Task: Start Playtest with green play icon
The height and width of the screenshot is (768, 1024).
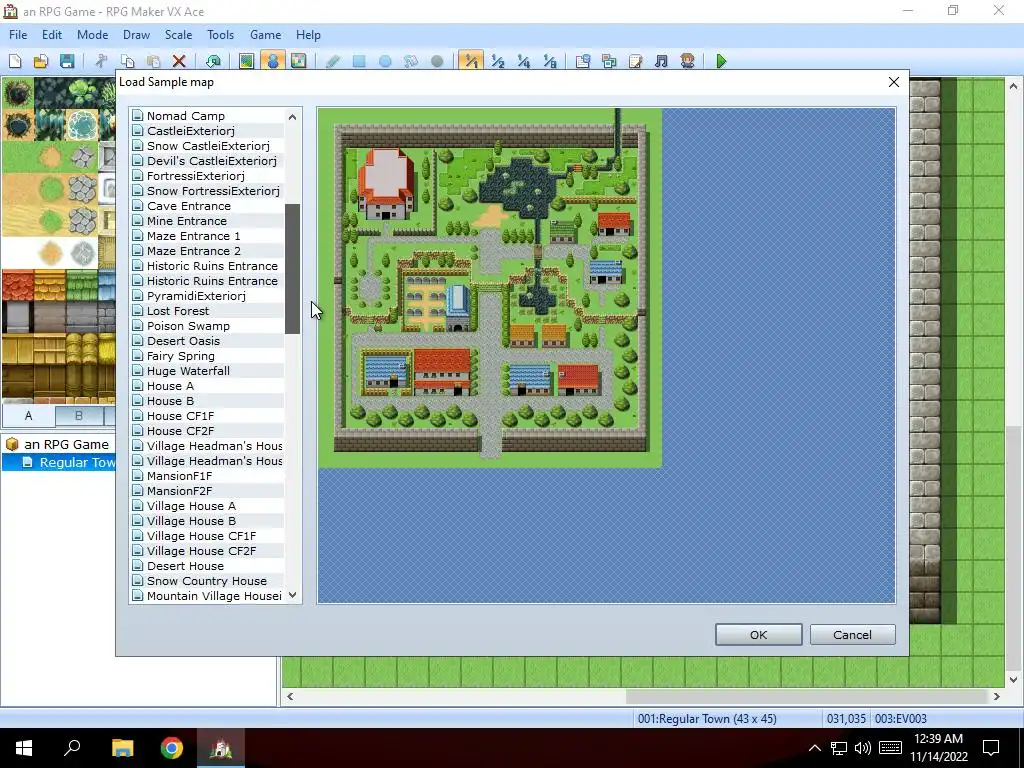Action: click(721, 61)
